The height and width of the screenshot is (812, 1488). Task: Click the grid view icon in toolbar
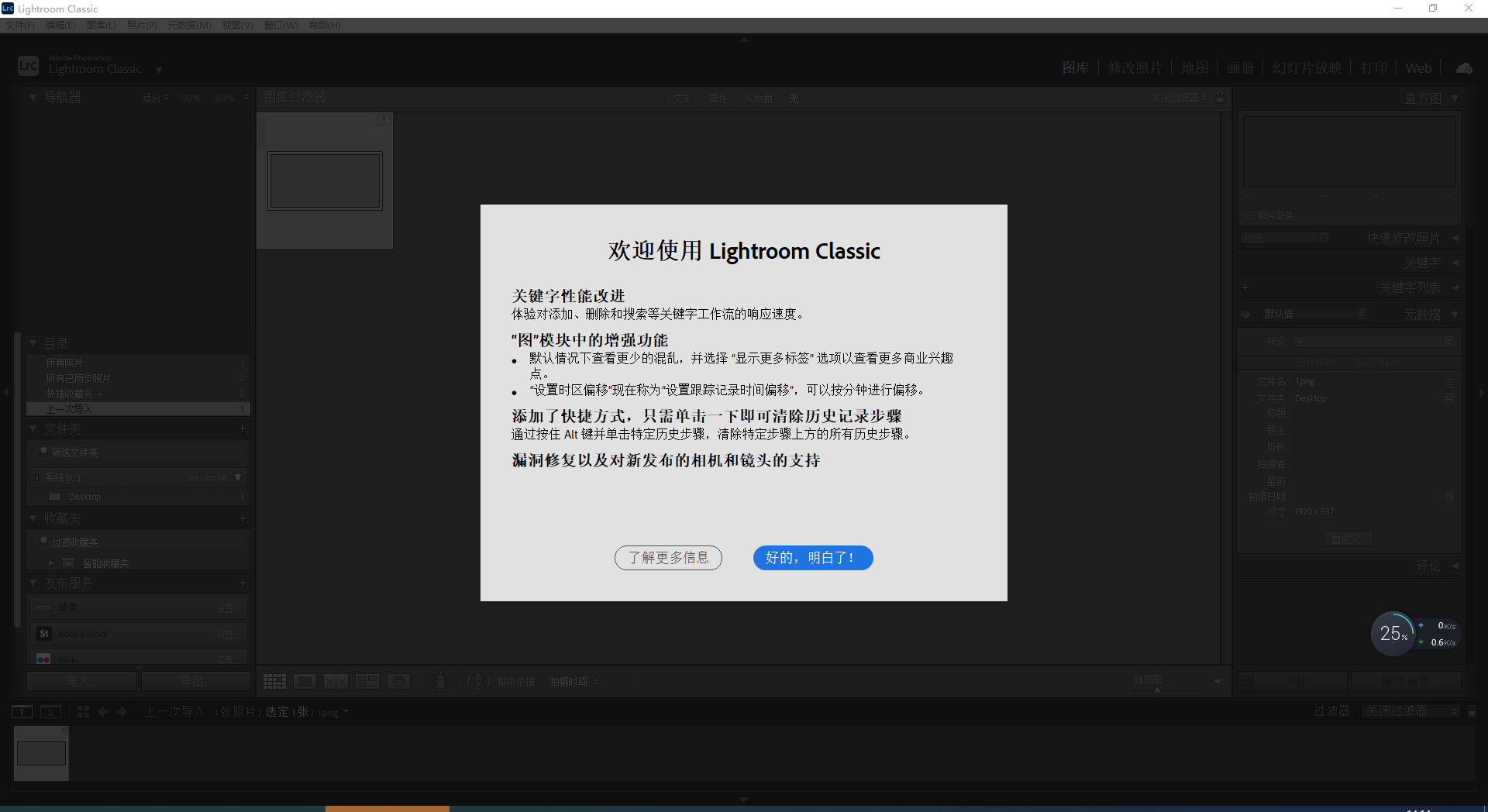(x=274, y=682)
